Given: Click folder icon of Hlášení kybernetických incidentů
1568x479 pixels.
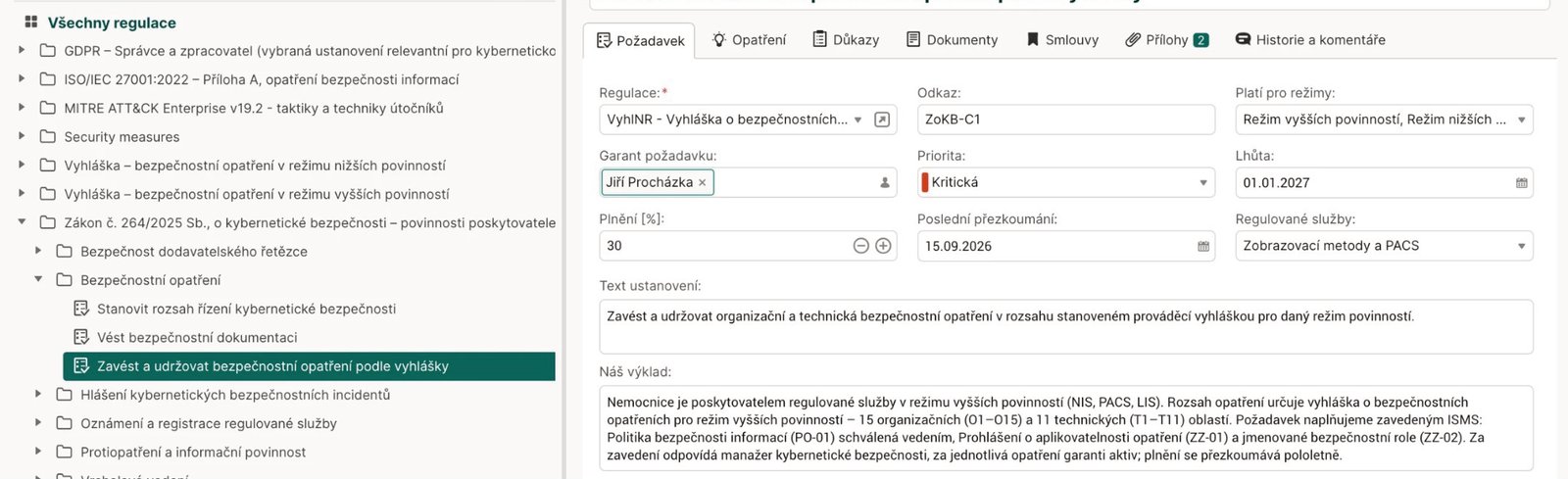Looking at the screenshot, I should click(64, 395).
